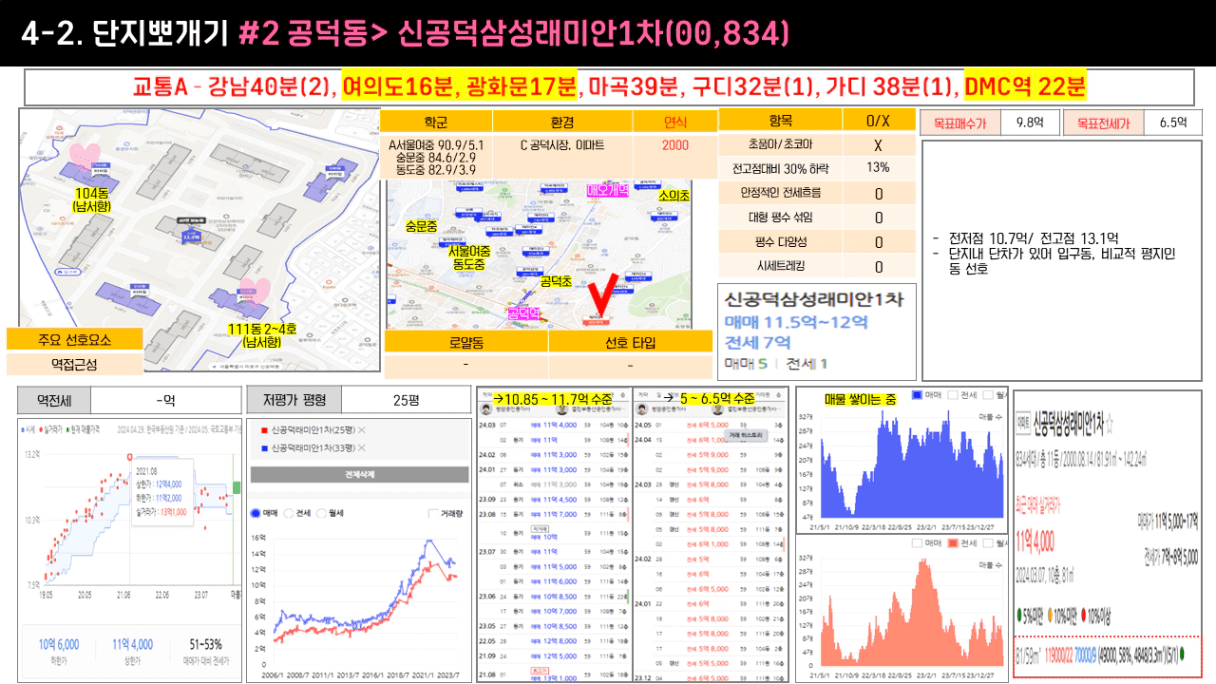This screenshot has width=1216, height=684.
Task: Click the 로얄동 header cell
Action: tap(466, 343)
